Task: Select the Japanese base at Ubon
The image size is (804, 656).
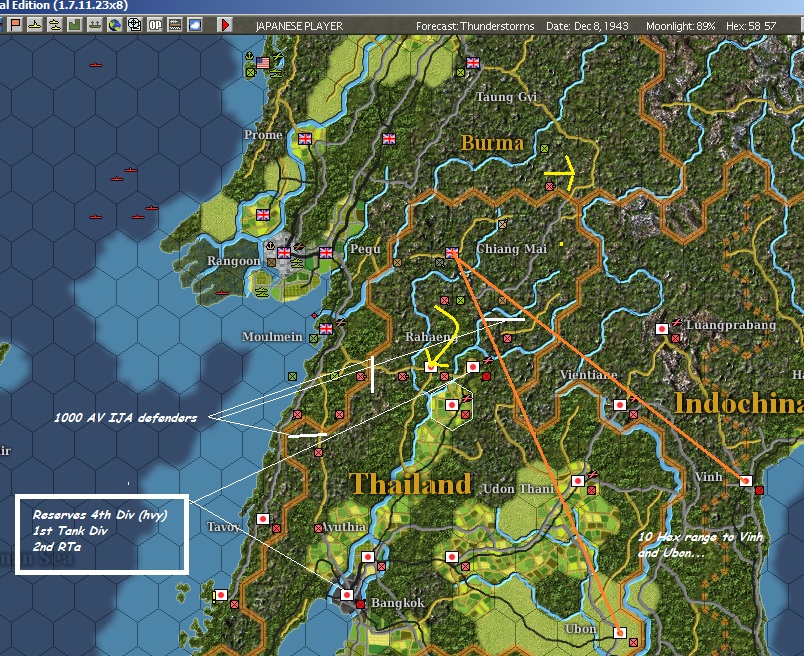Action: pyautogui.click(x=620, y=632)
